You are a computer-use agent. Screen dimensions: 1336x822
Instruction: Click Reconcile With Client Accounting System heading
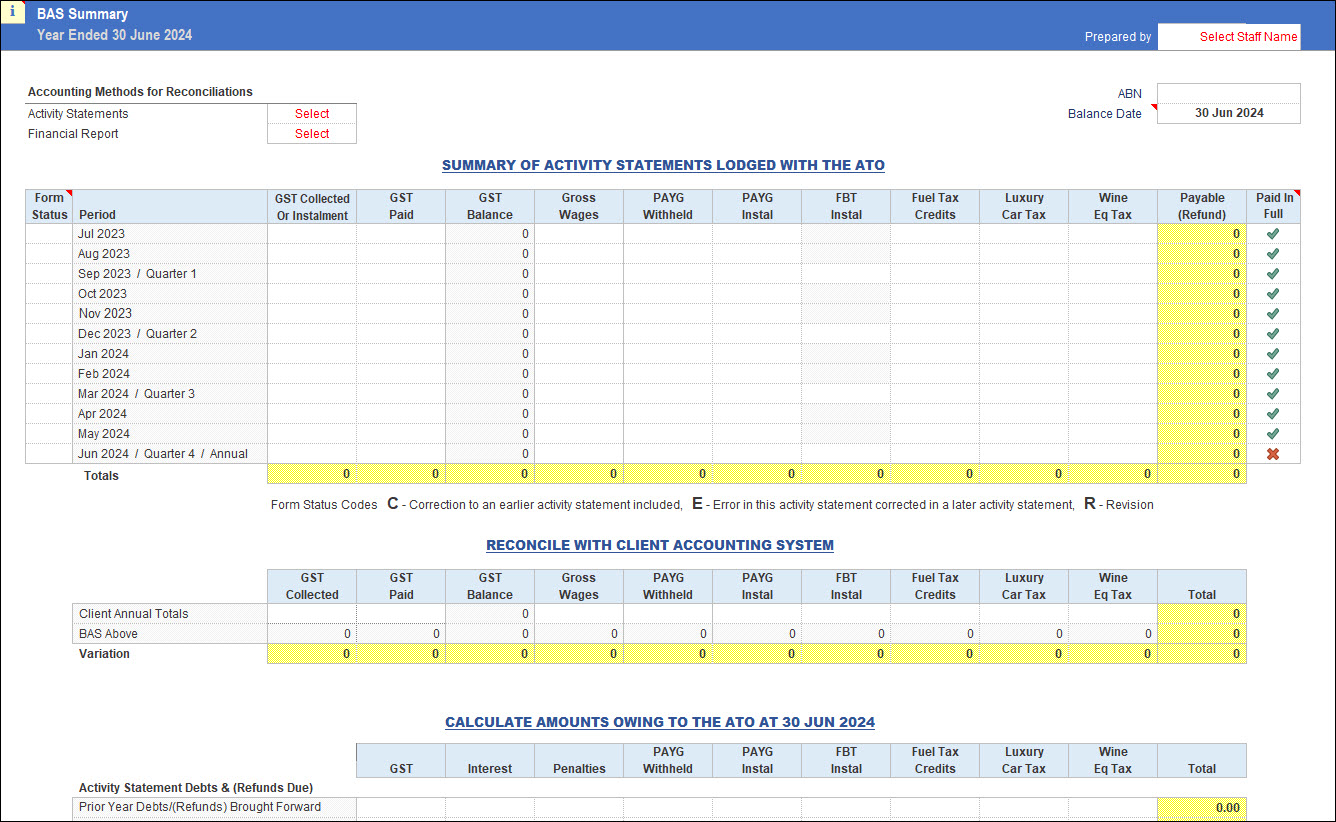[660, 545]
